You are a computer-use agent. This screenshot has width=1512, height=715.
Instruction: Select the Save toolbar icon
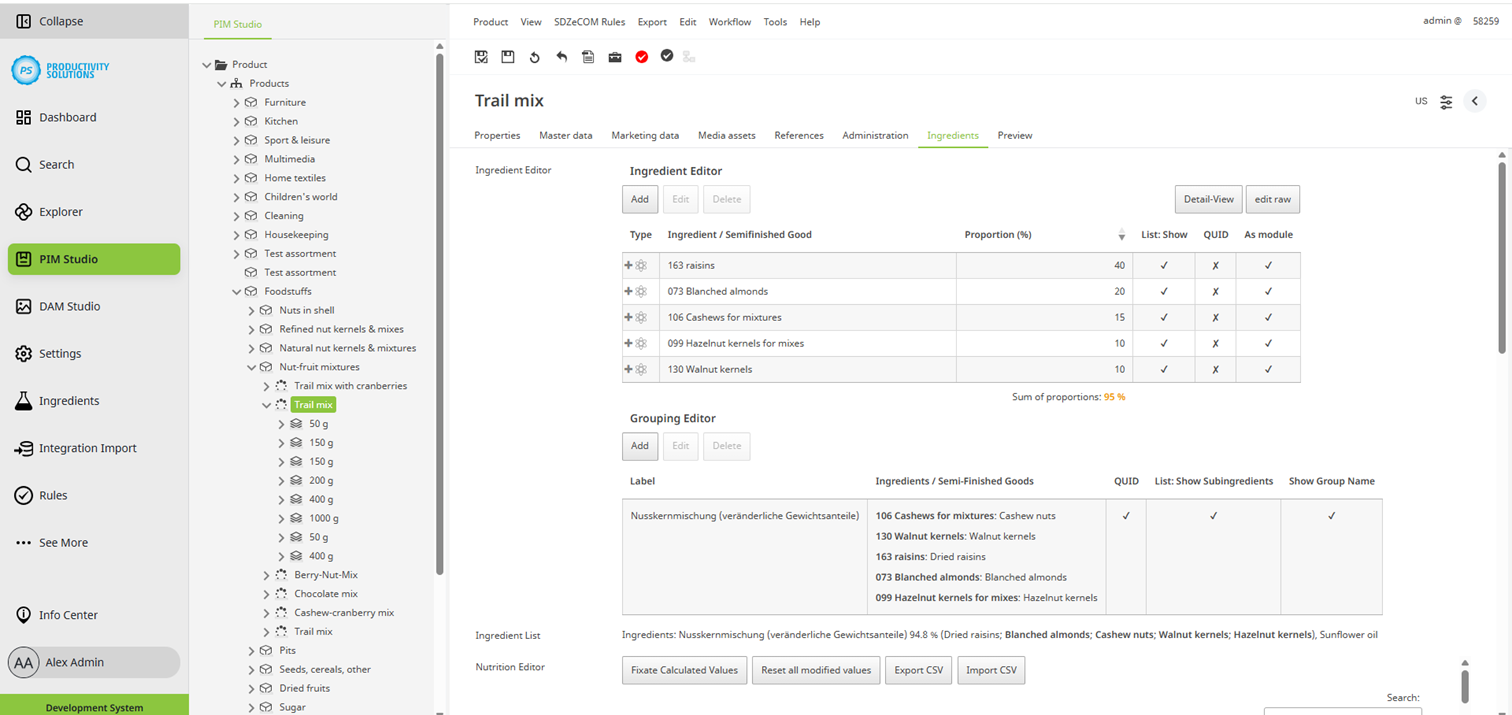508,57
